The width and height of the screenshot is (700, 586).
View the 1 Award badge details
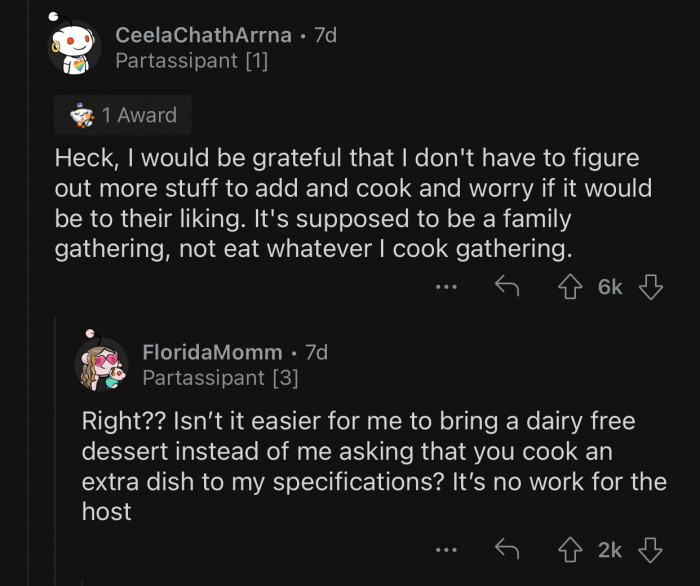[x=123, y=115]
